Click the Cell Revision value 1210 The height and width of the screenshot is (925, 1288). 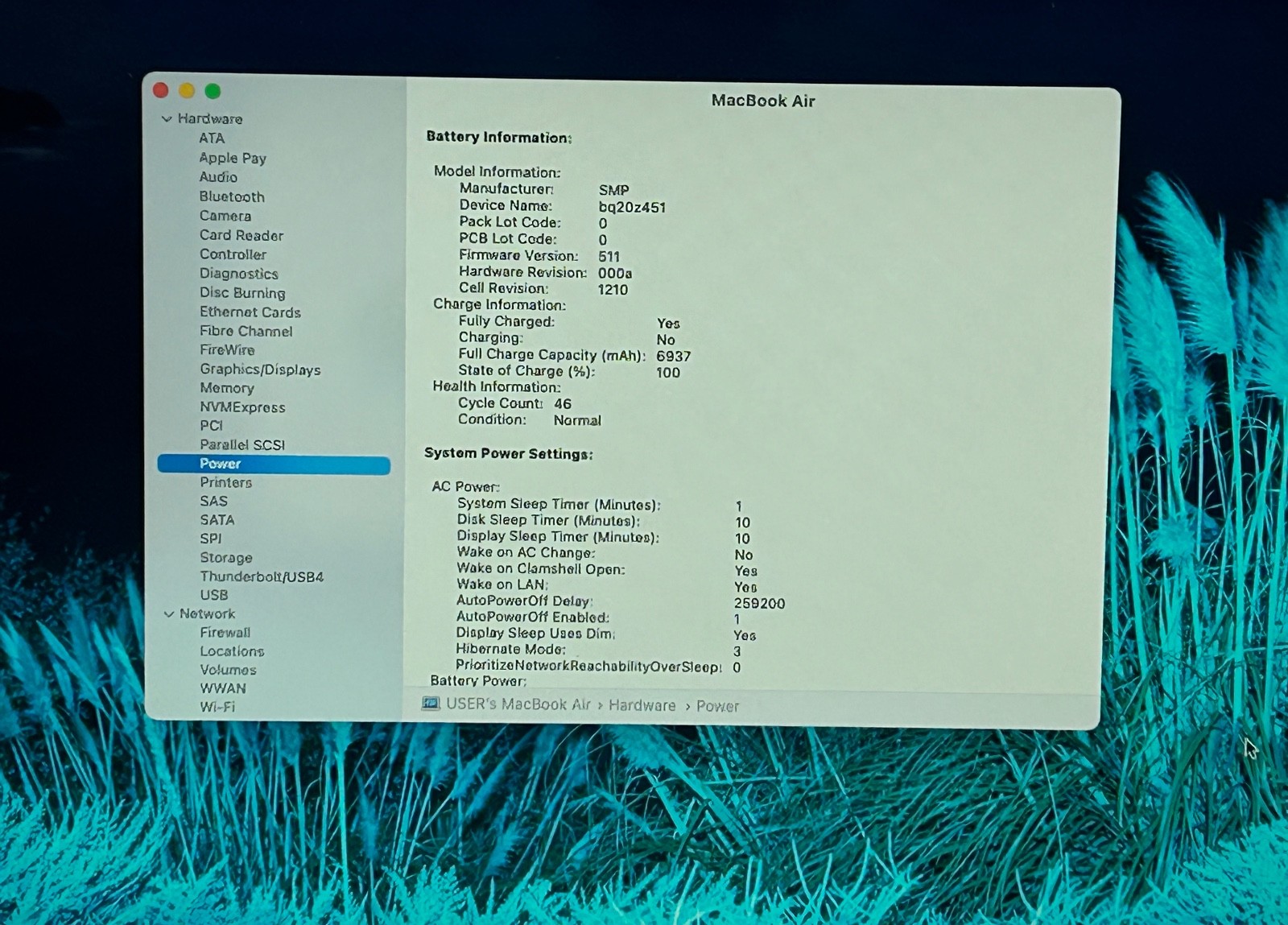613,290
